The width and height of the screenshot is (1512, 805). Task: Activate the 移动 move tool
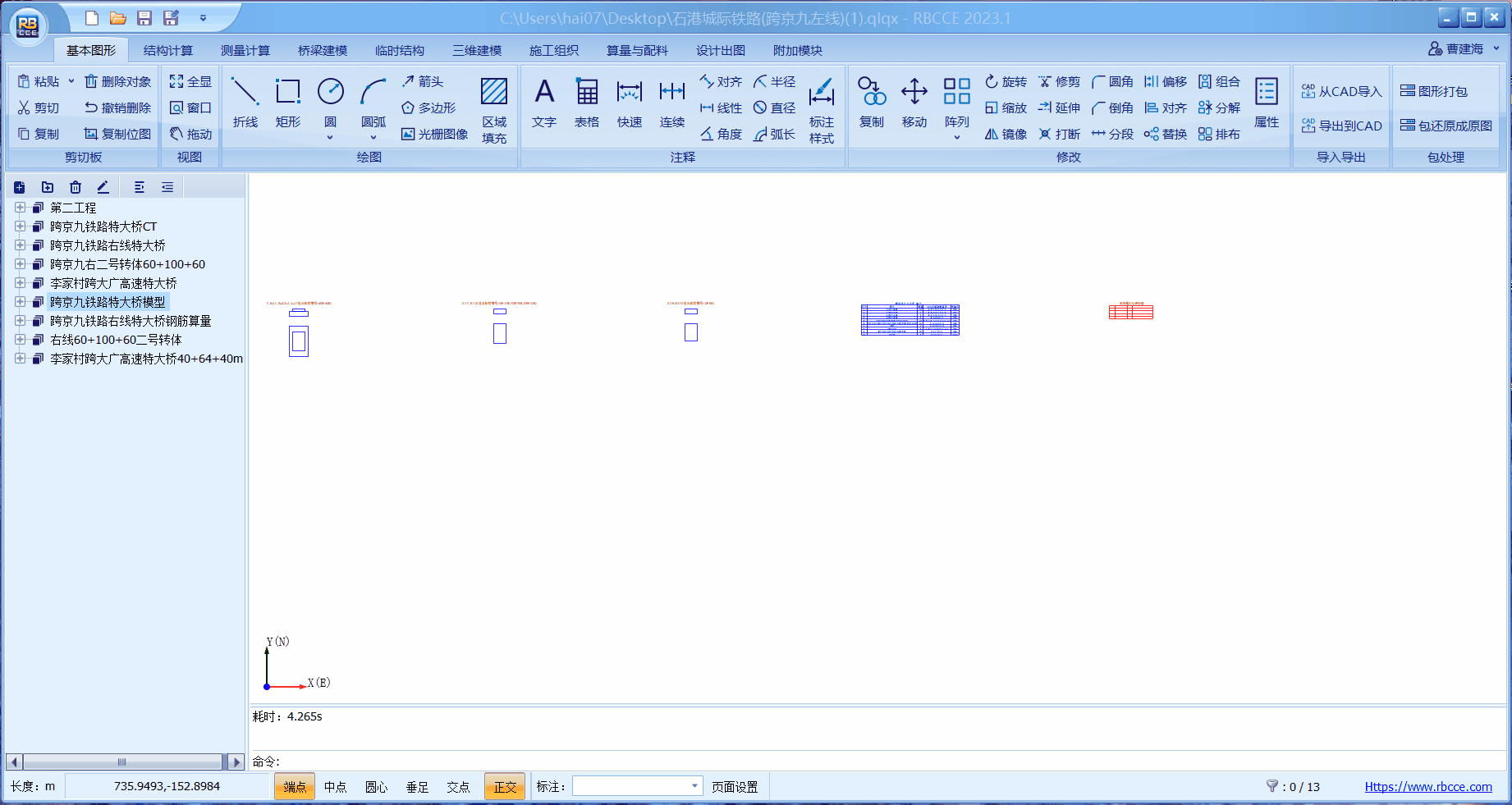click(914, 103)
